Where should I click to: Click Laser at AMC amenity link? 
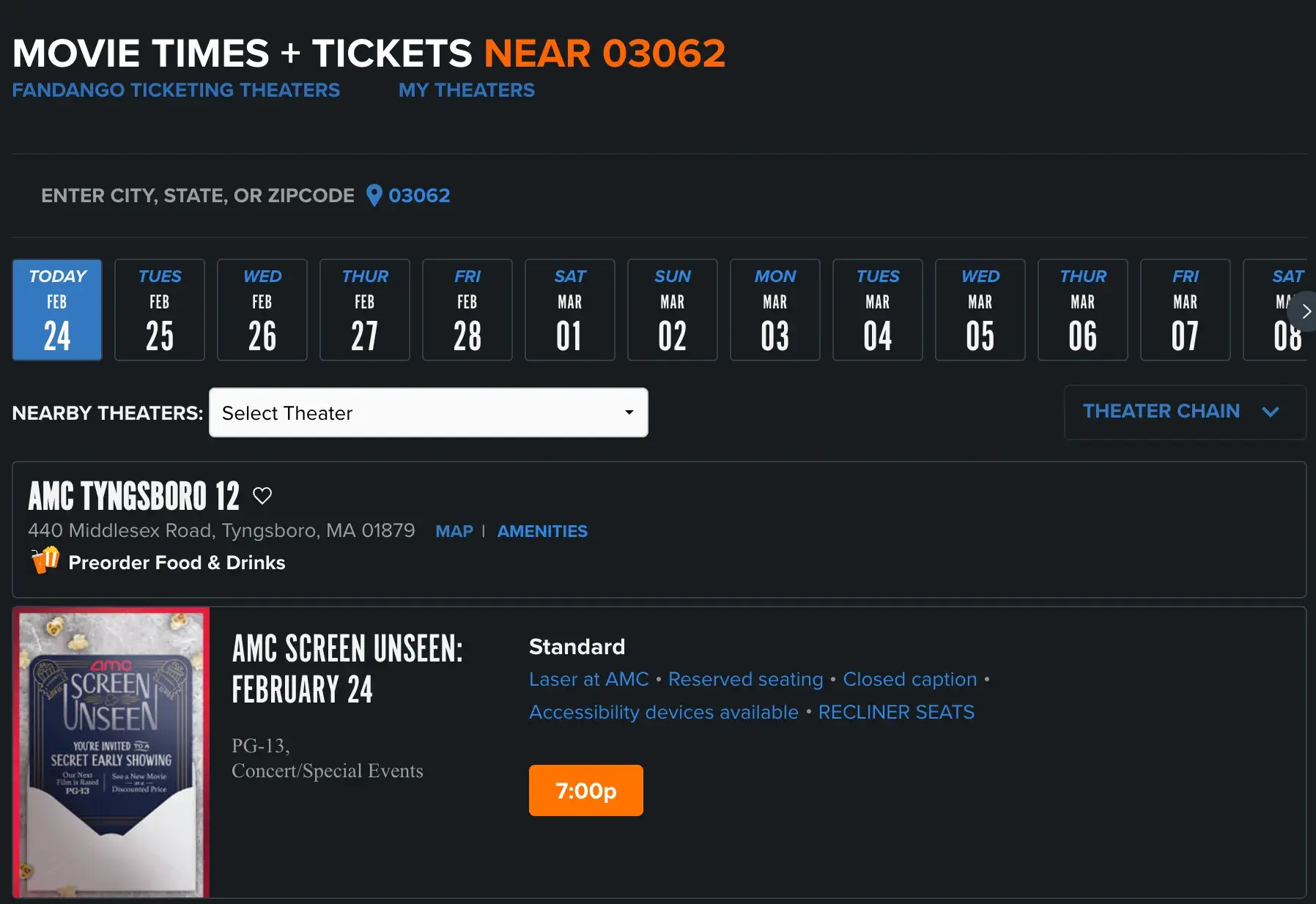(589, 679)
